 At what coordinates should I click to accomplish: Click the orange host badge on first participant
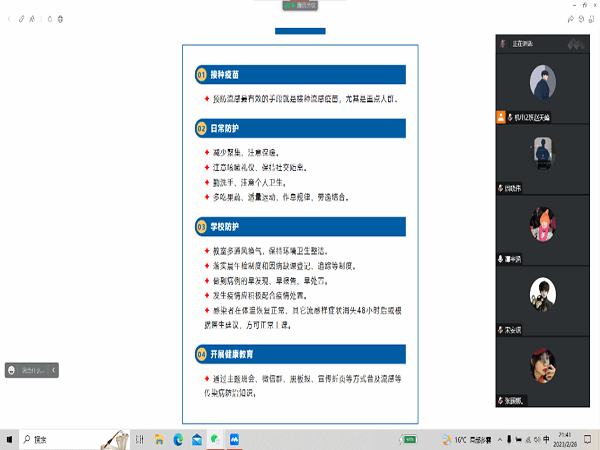point(500,117)
